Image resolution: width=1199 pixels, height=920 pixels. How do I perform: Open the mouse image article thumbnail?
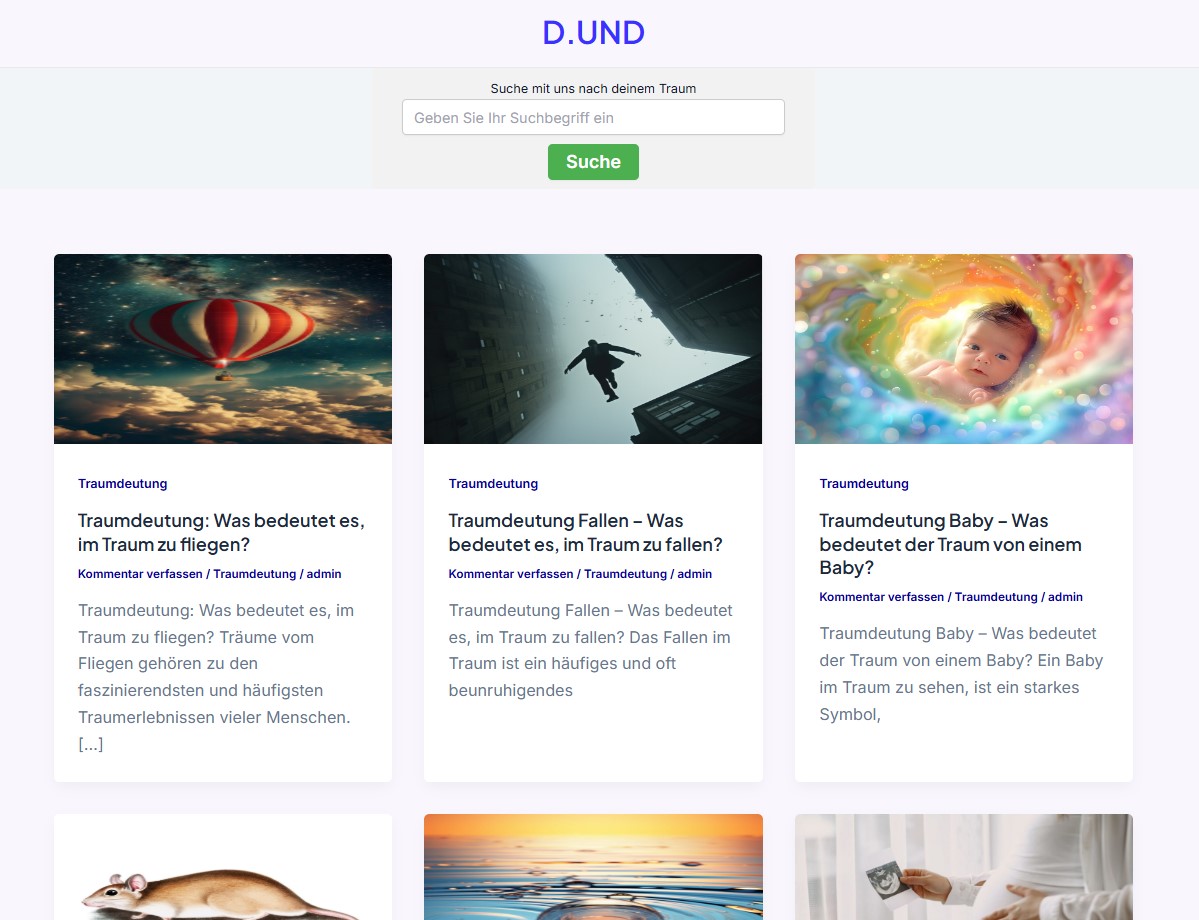(x=223, y=867)
